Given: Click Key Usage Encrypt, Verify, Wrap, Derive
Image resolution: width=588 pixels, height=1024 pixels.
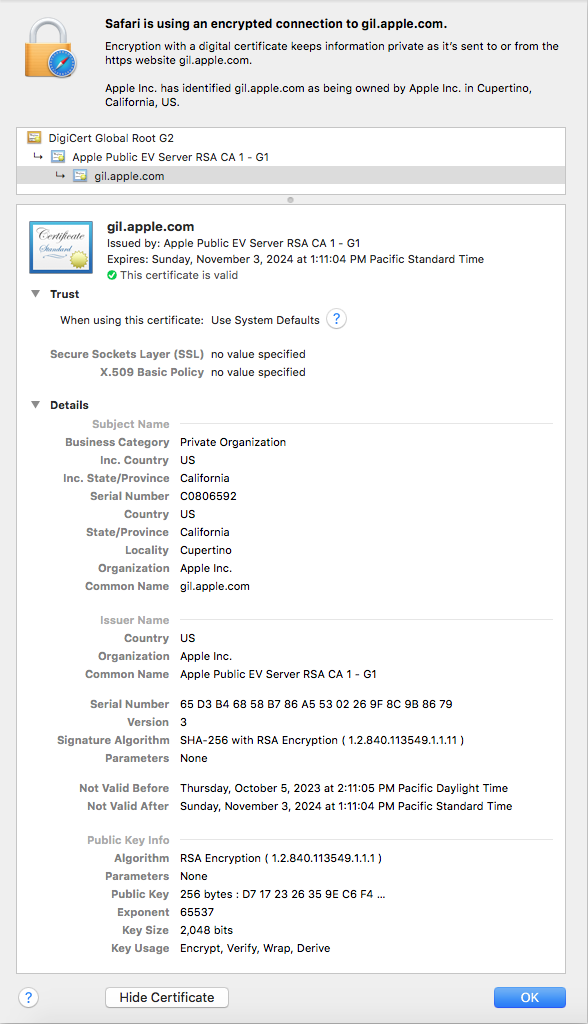Looking at the screenshot, I should [x=255, y=948].
